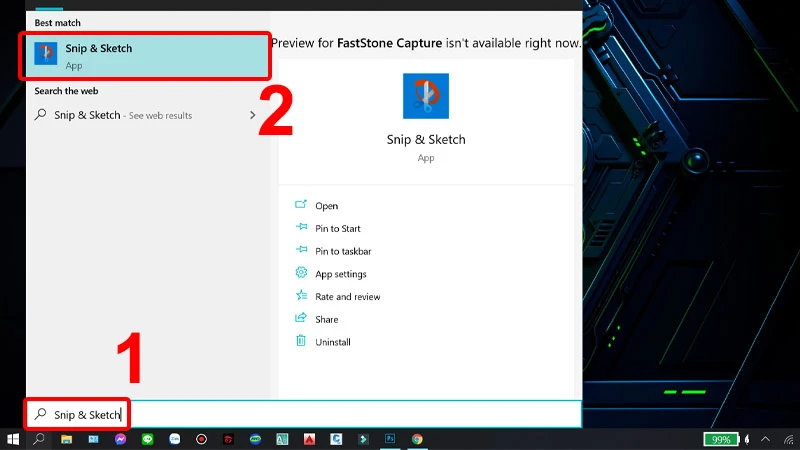
Task: Click the large Snip & Sketch preview icon
Action: (426, 96)
